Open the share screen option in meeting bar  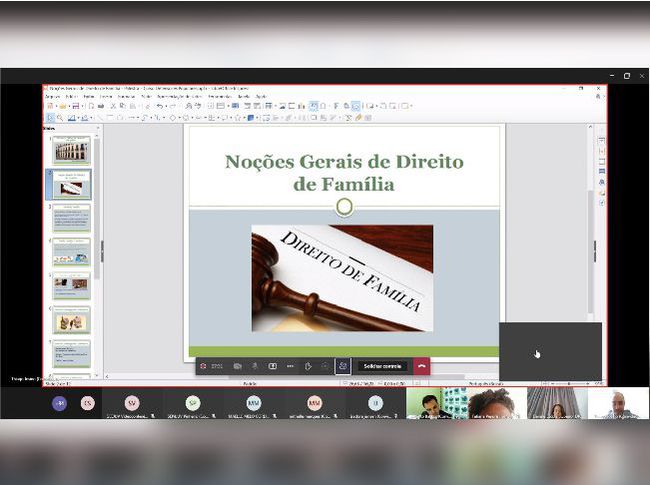pyautogui.click(x=272, y=366)
